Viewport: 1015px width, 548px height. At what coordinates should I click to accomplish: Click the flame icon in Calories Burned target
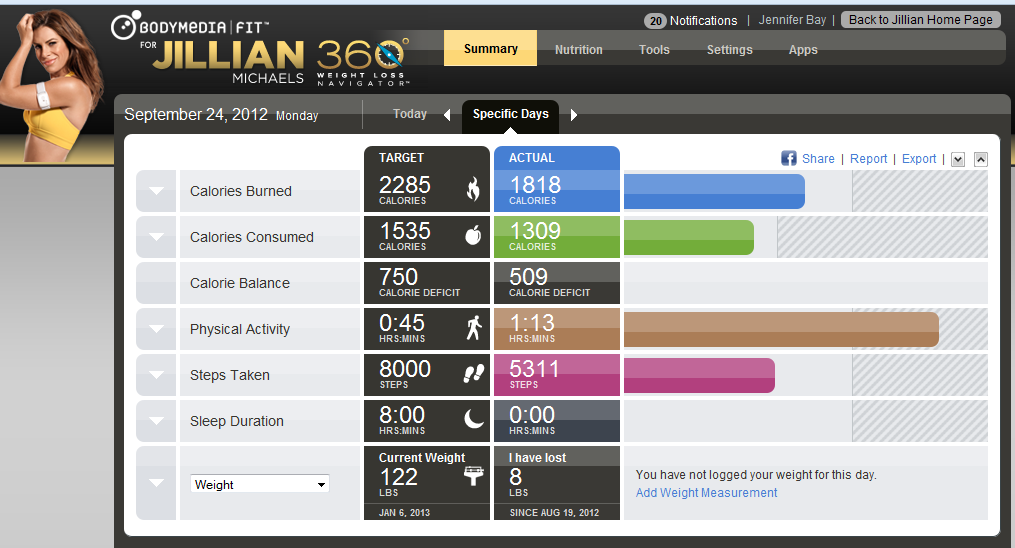tap(474, 189)
